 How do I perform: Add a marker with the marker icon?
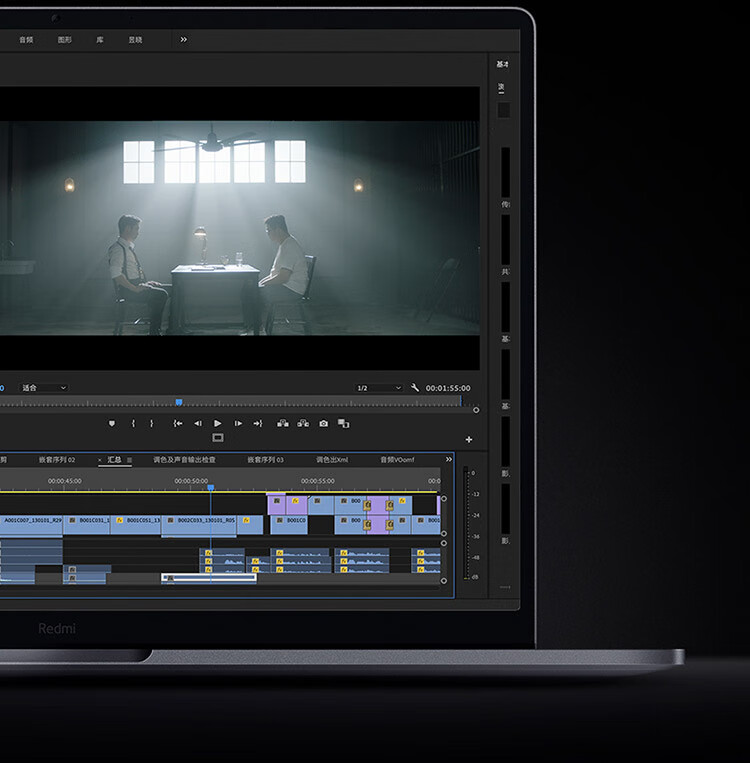tap(112, 423)
